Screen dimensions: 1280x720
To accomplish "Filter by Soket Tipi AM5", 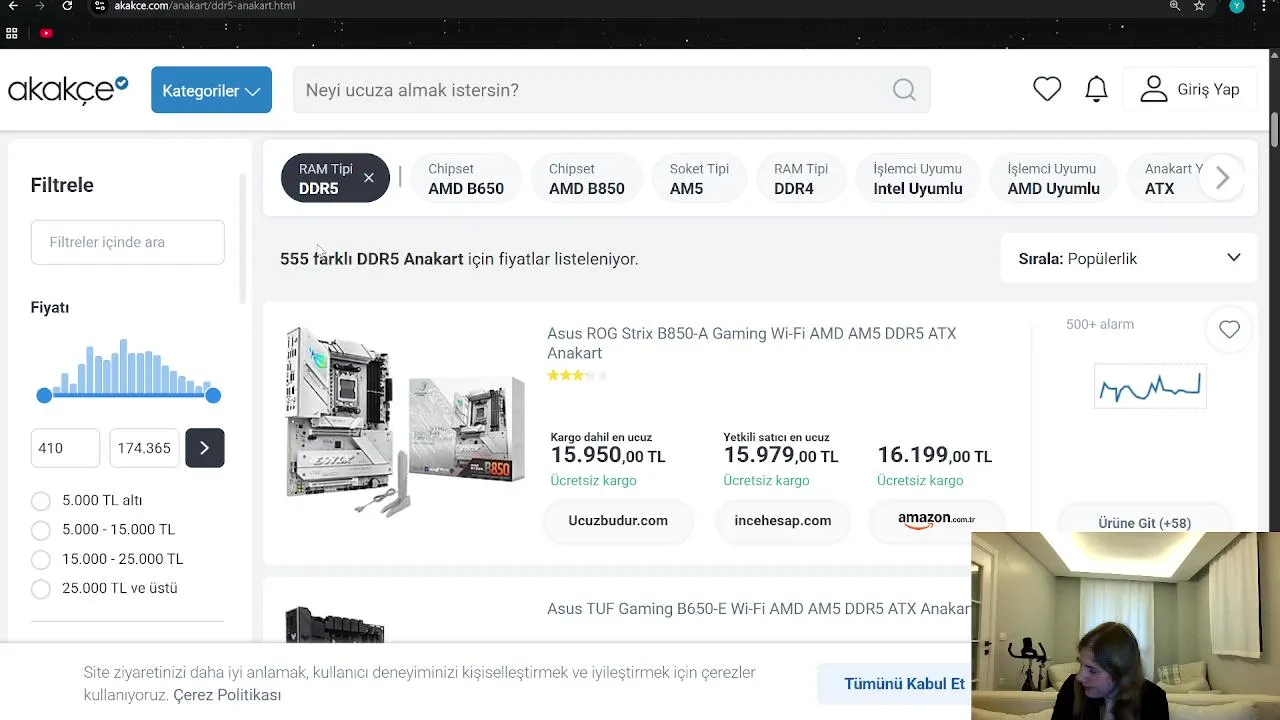I will [x=699, y=179].
